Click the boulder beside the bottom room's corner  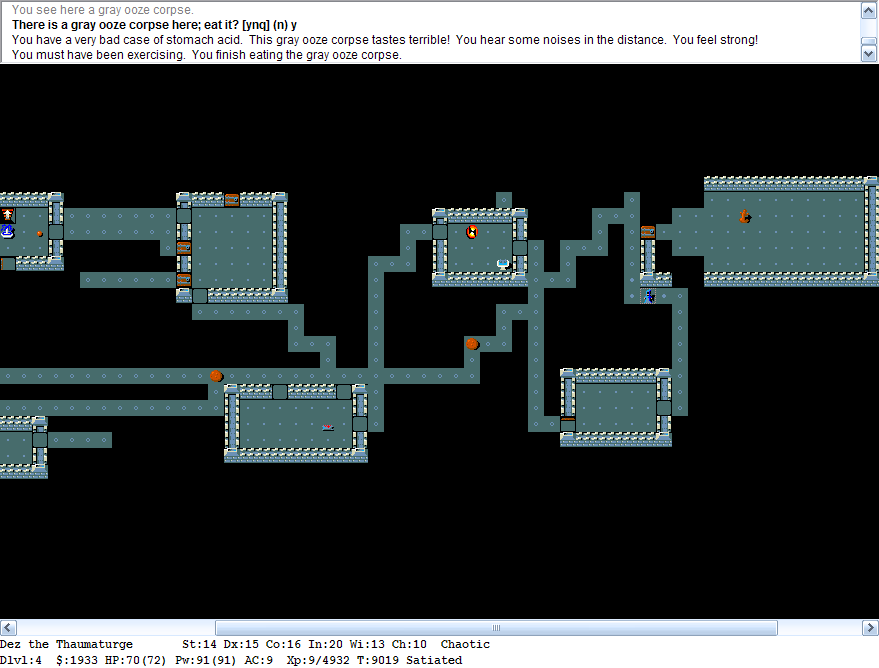pos(216,375)
